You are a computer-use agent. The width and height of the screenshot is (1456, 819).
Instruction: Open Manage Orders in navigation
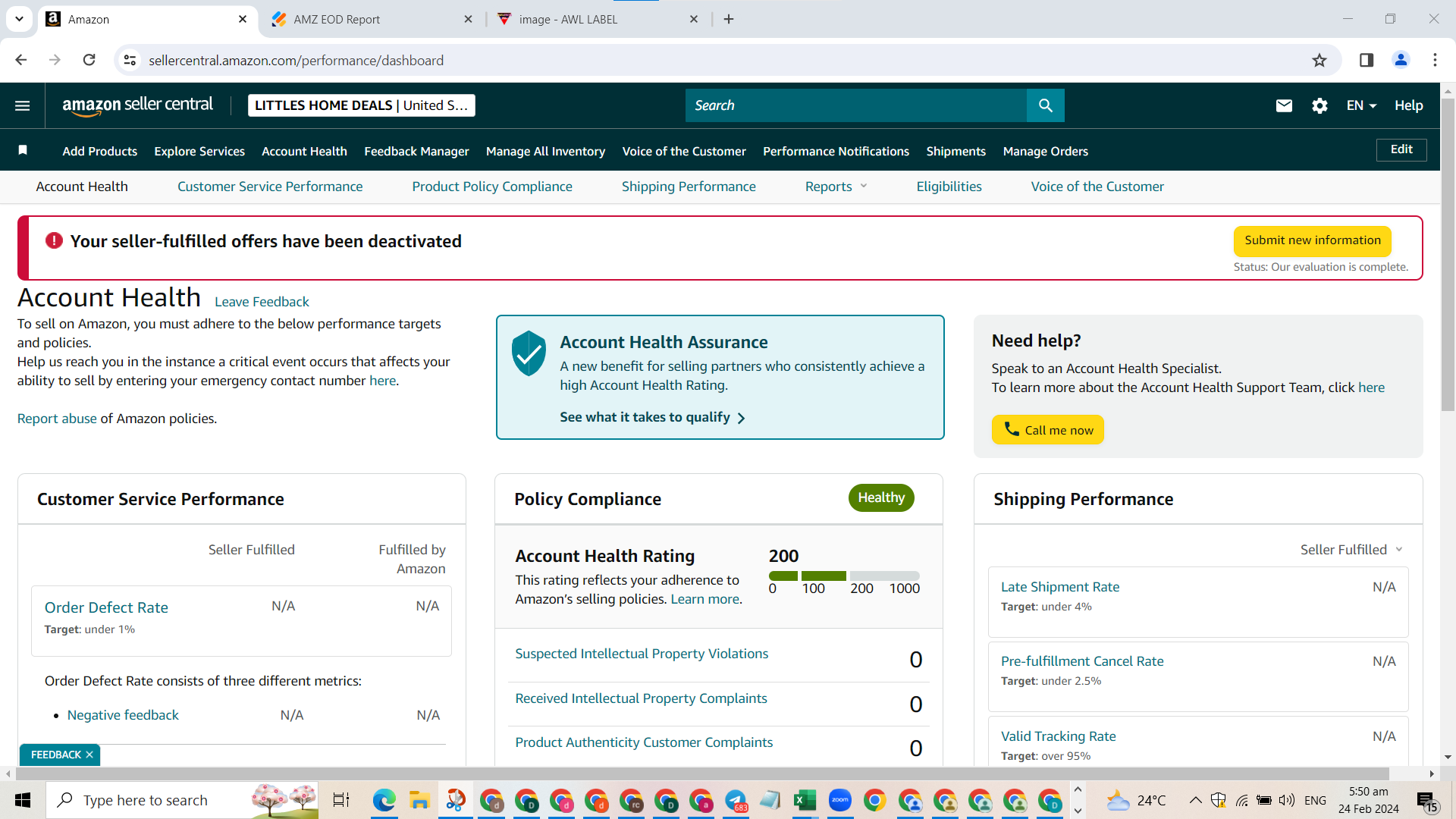[1045, 151]
